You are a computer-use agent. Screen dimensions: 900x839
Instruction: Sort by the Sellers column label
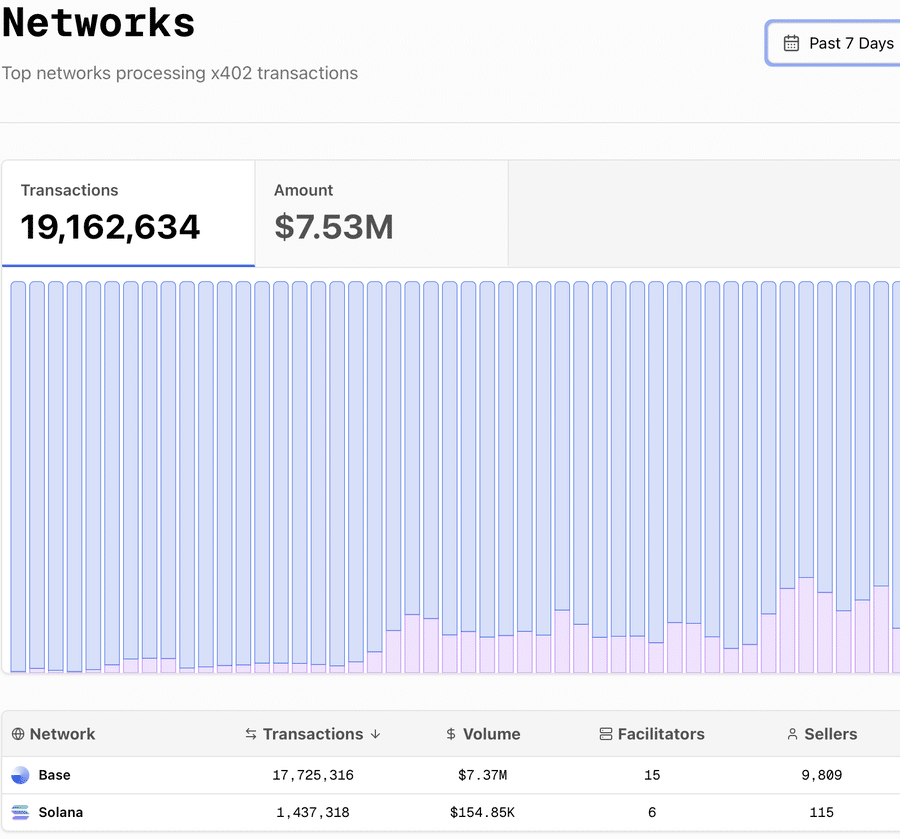click(x=831, y=734)
